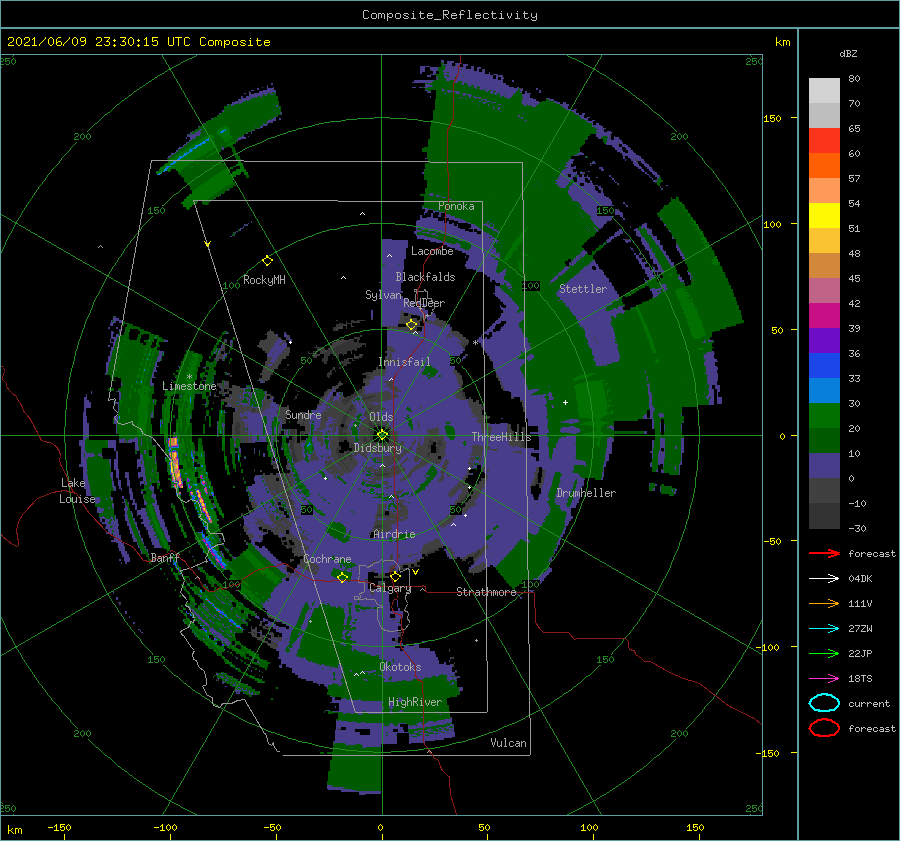The image size is (900, 841).
Task: Click the Drumheller city label
Action: point(586,493)
